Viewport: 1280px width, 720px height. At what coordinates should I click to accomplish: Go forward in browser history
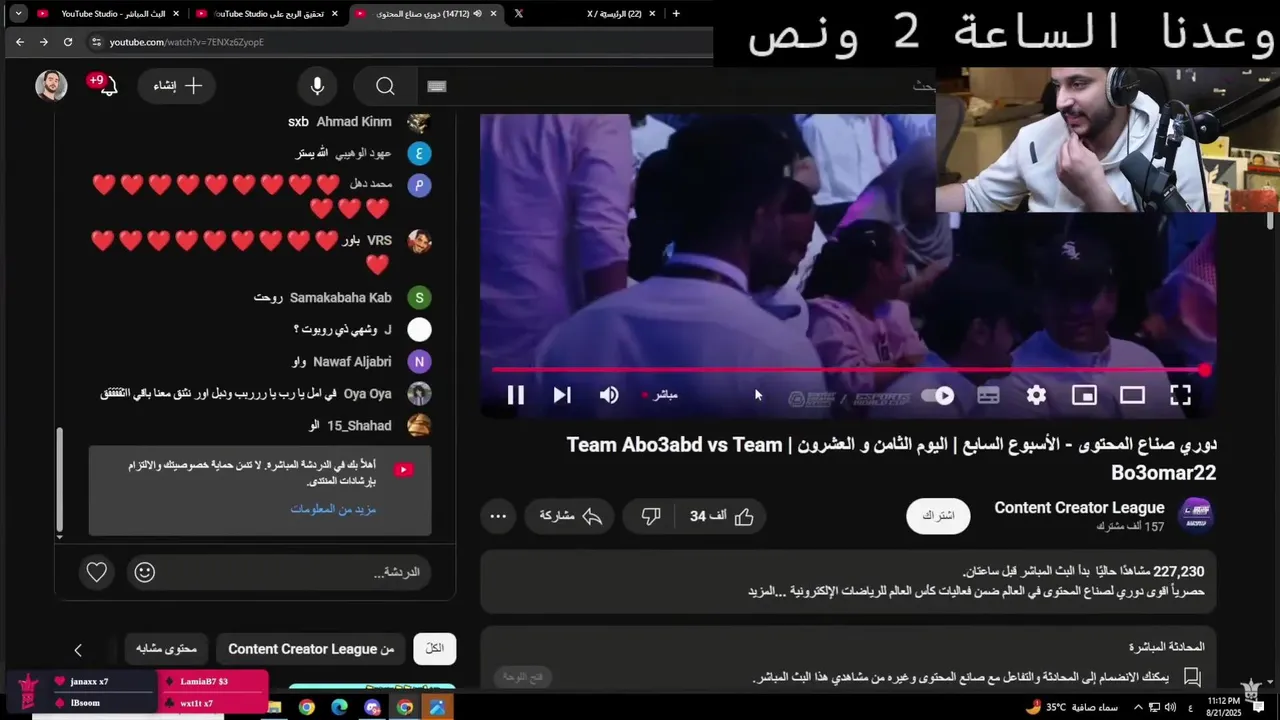point(43,42)
